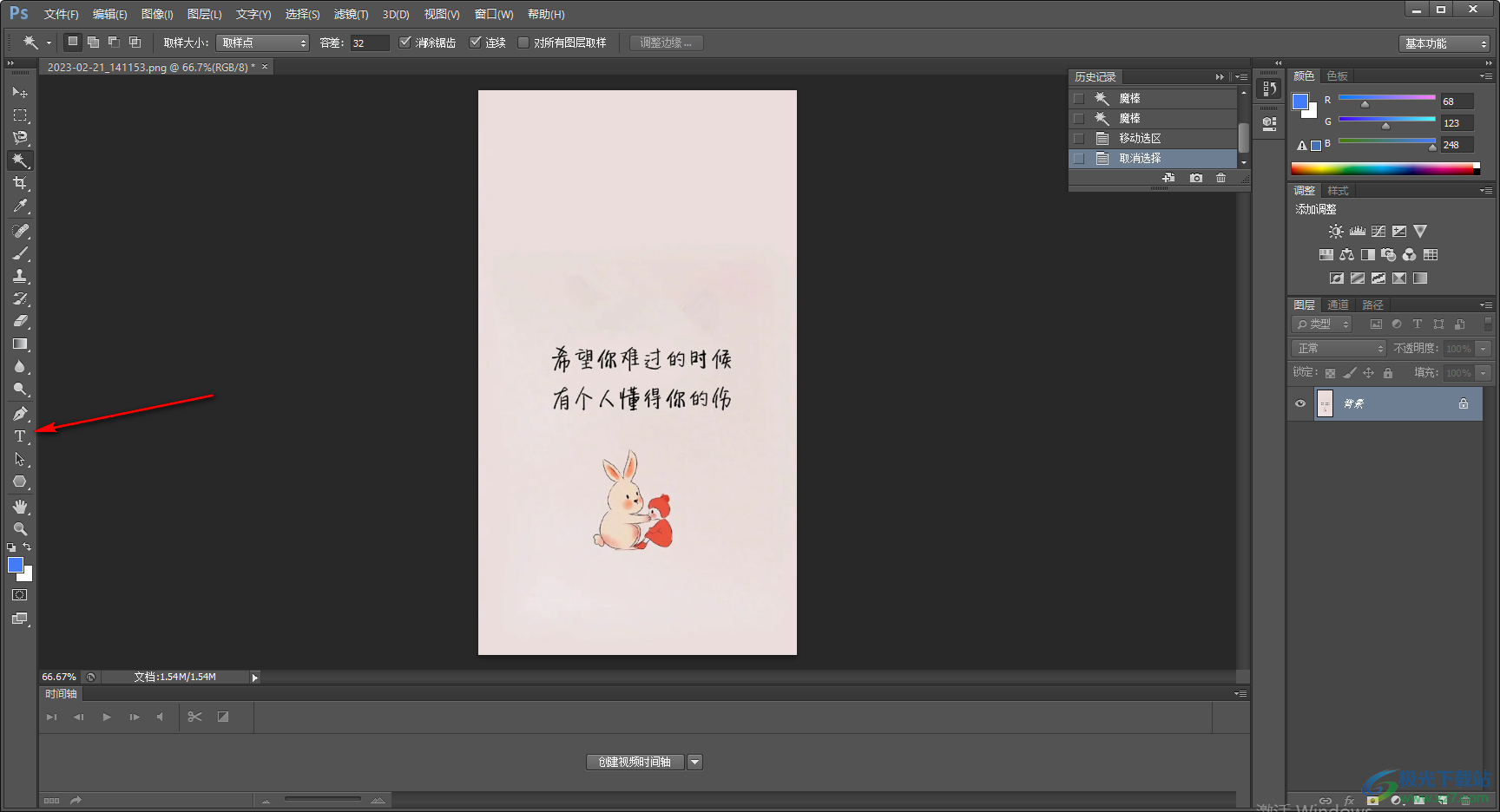Select the Crop tool
1500x812 pixels.
(x=20, y=182)
